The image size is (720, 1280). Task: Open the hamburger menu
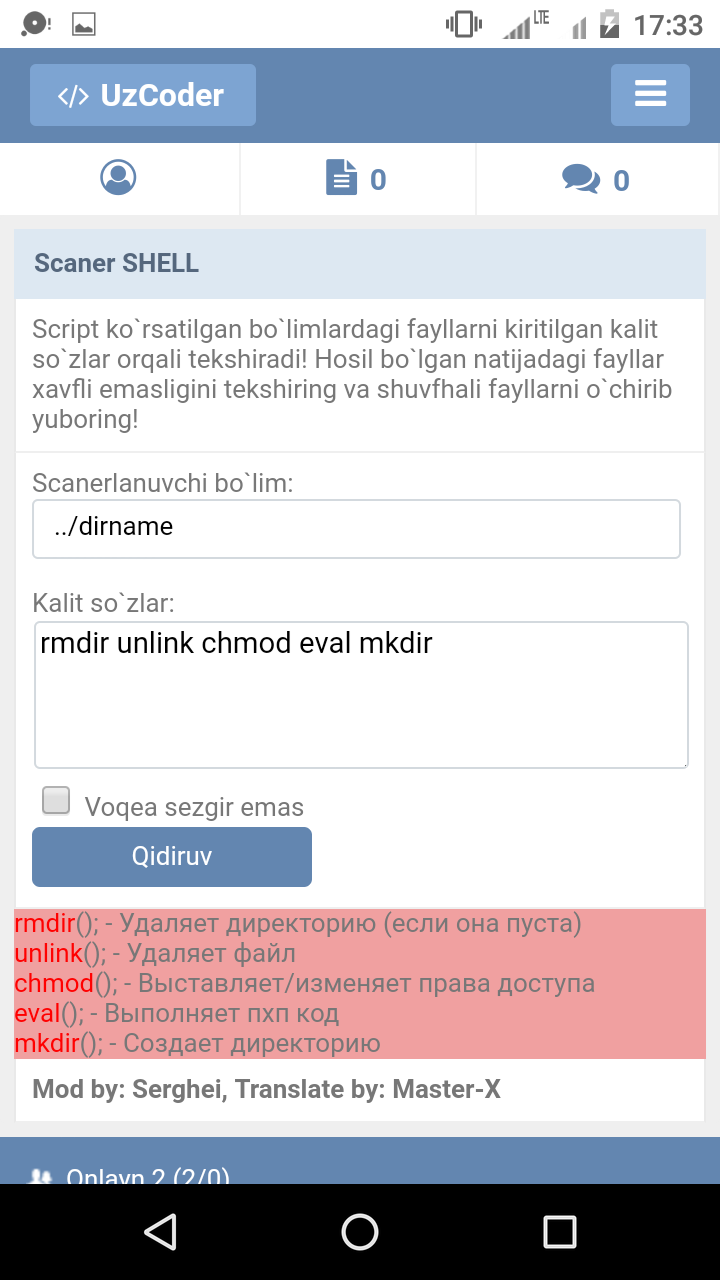point(650,95)
